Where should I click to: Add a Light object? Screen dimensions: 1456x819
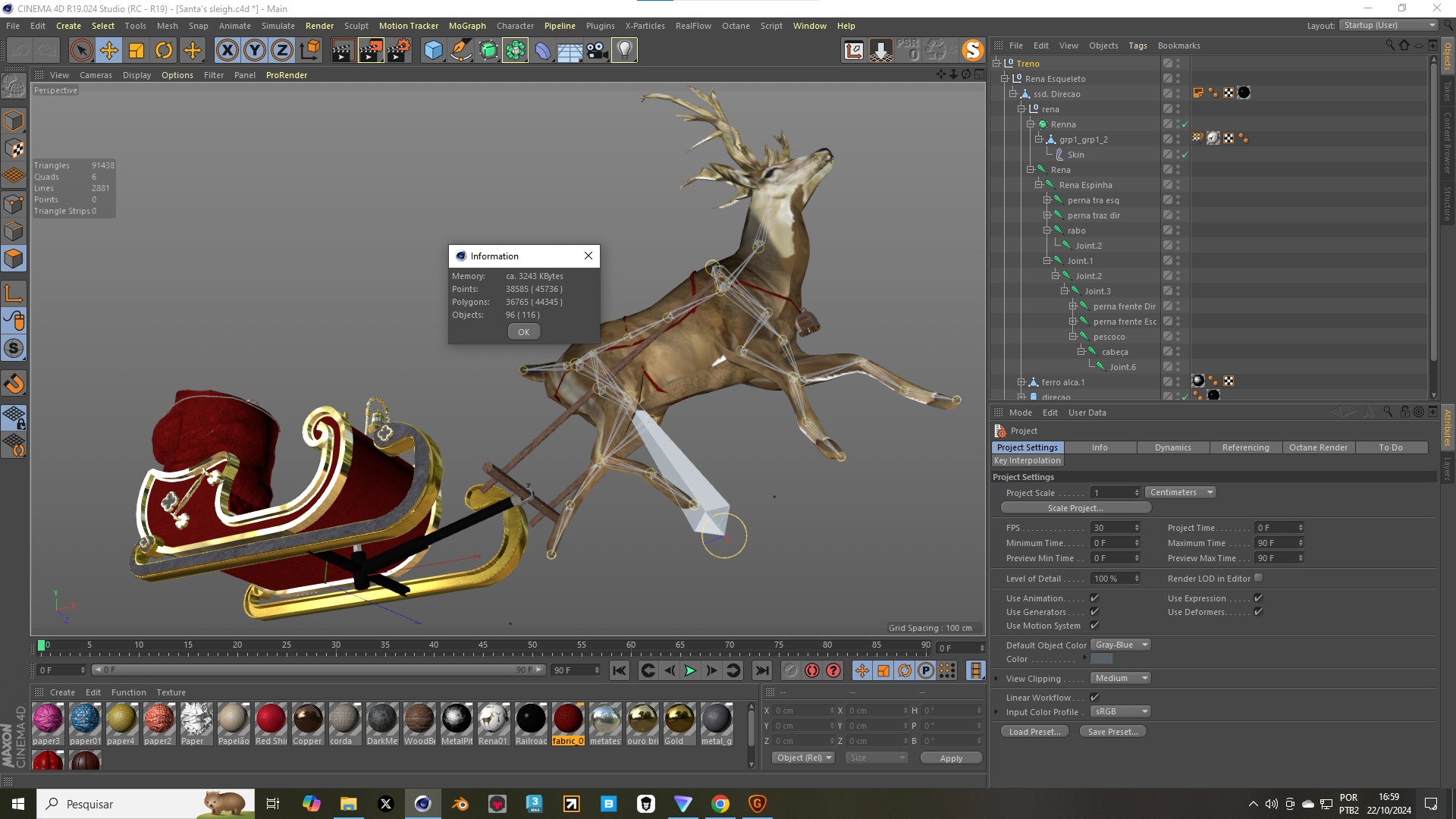(624, 51)
